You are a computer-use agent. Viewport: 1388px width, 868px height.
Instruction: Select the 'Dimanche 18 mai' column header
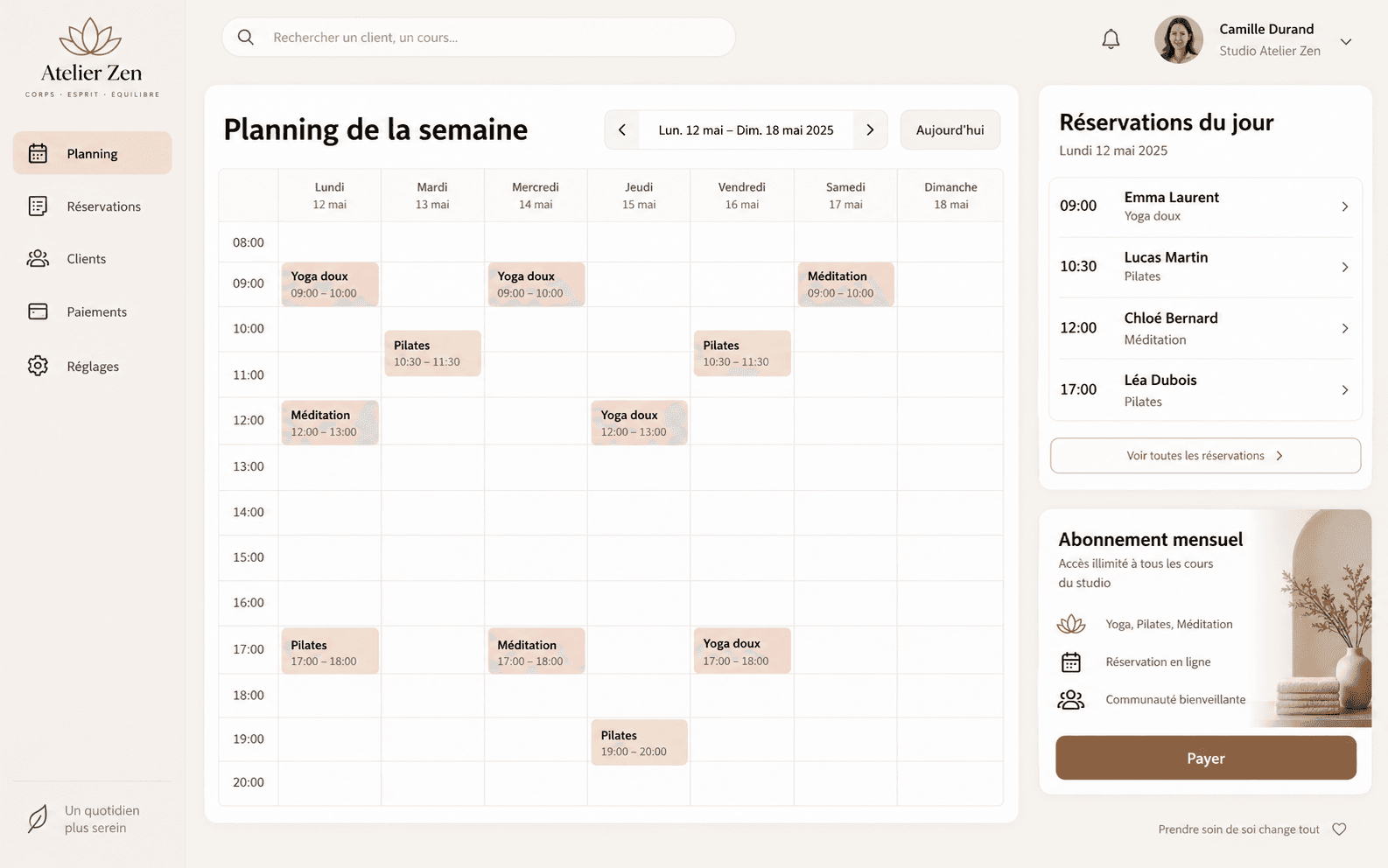[x=950, y=195]
